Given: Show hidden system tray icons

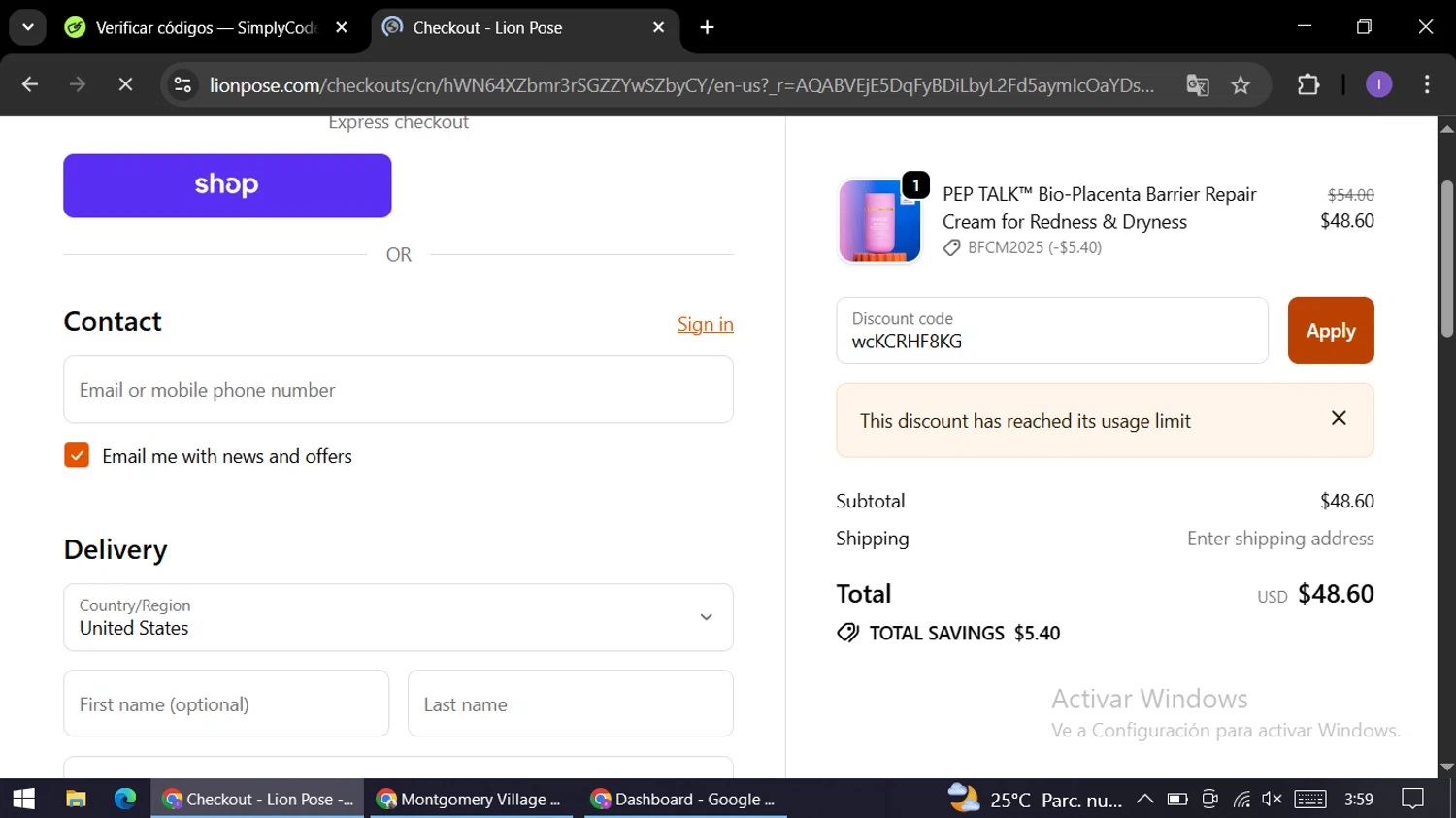Looking at the screenshot, I should click(1145, 799).
